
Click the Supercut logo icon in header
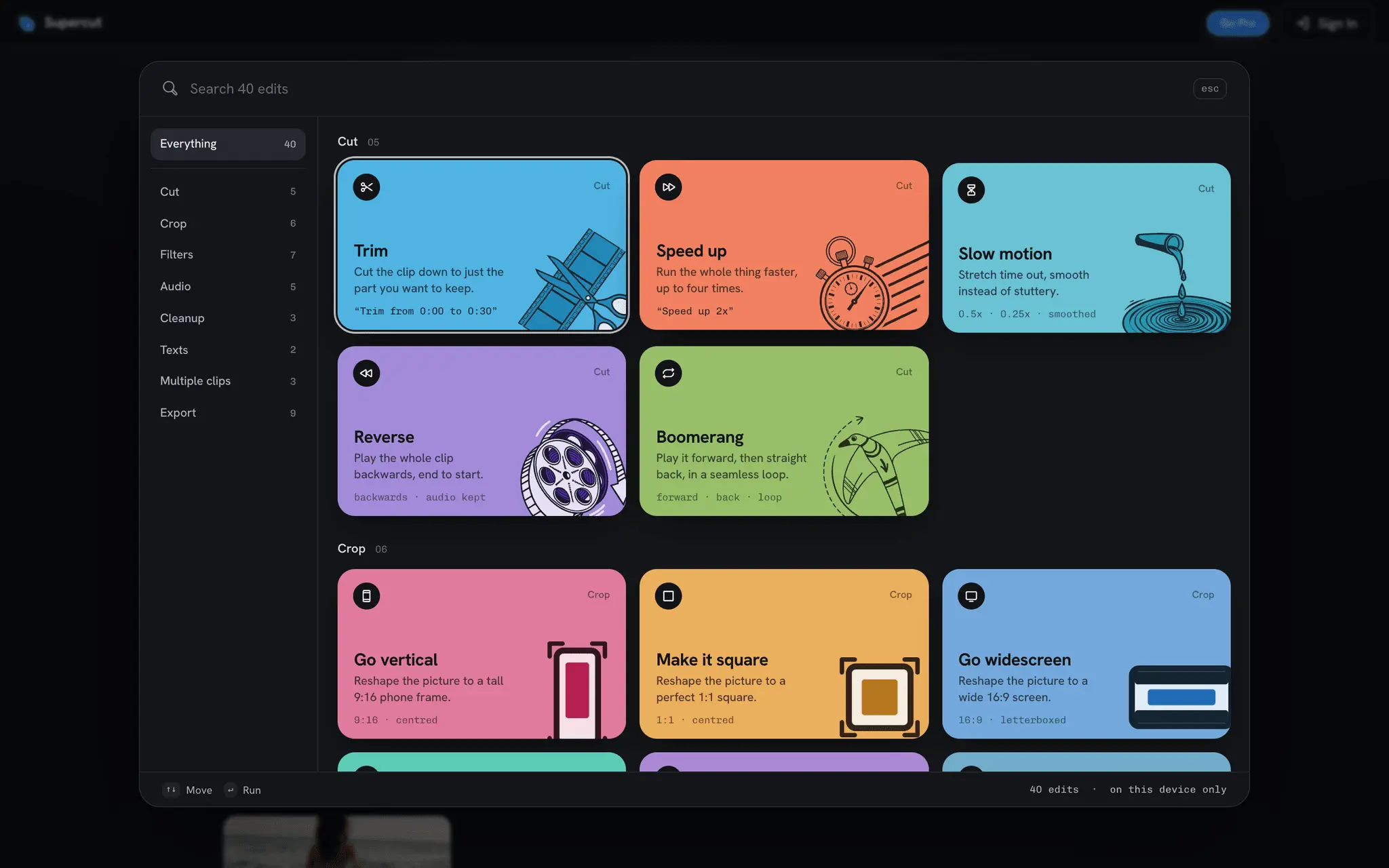[26, 23]
